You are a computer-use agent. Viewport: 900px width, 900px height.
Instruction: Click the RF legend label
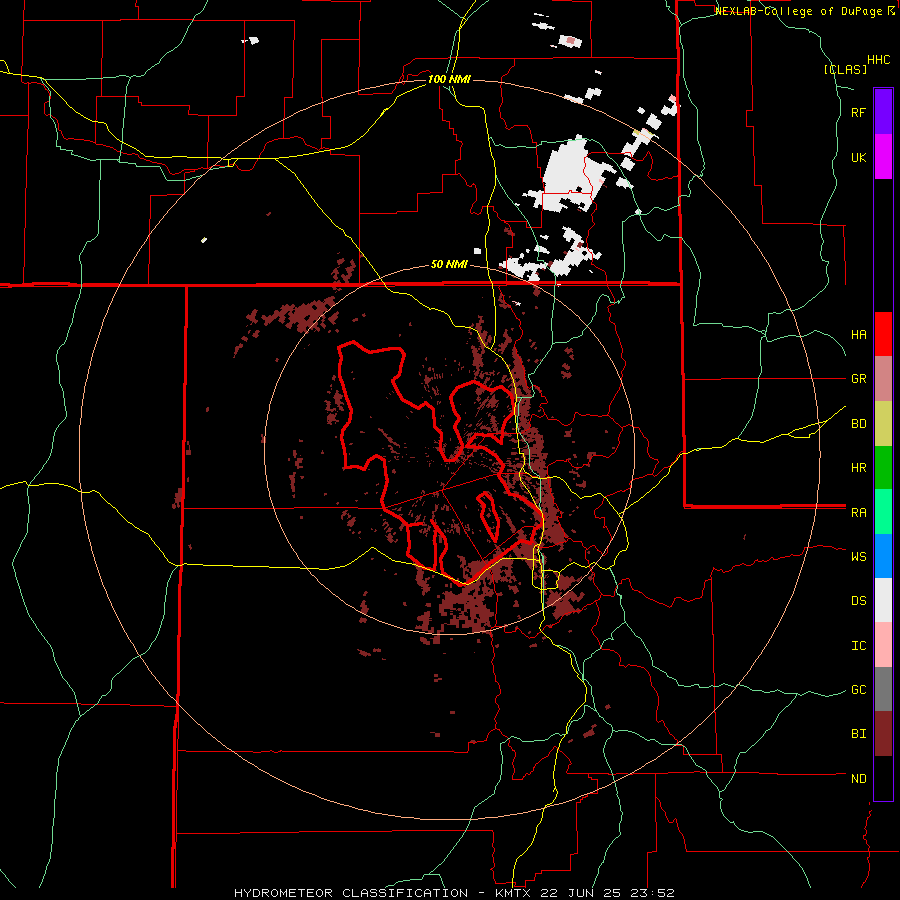coord(858,112)
